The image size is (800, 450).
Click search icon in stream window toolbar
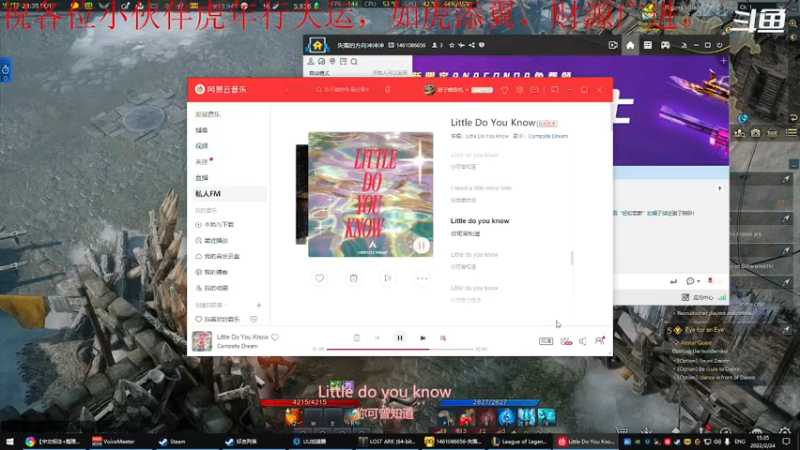(x=354, y=62)
